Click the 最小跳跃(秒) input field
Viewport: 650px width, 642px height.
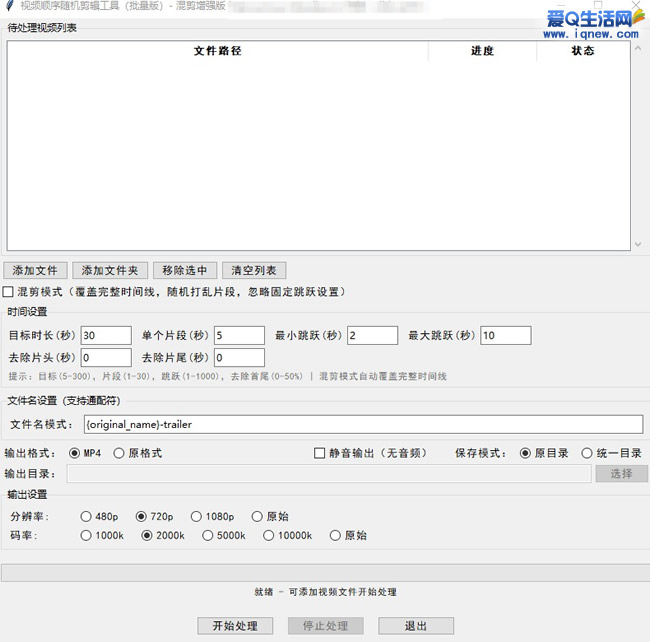coord(372,335)
